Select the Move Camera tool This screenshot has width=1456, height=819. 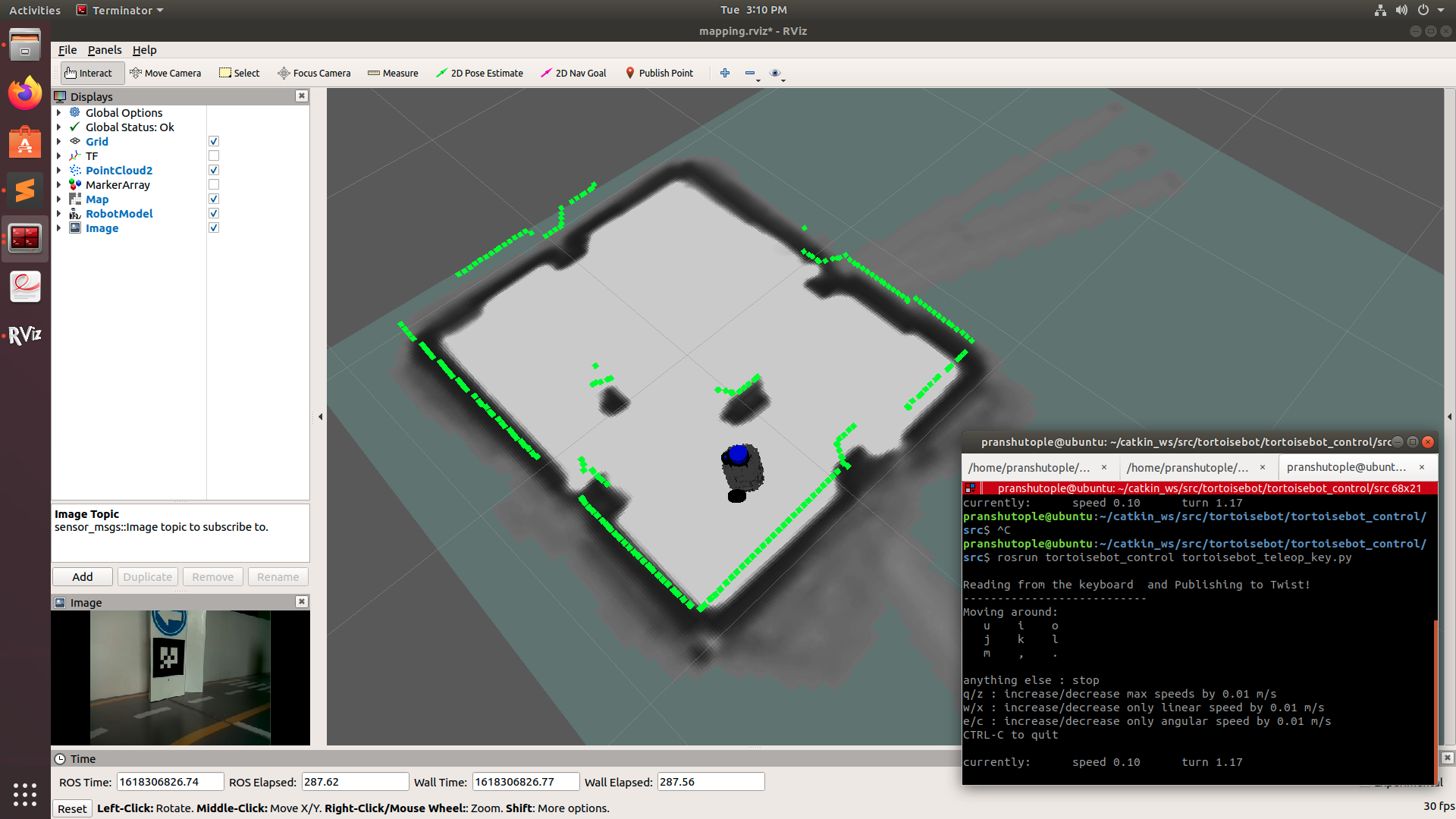(x=165, y=73)
